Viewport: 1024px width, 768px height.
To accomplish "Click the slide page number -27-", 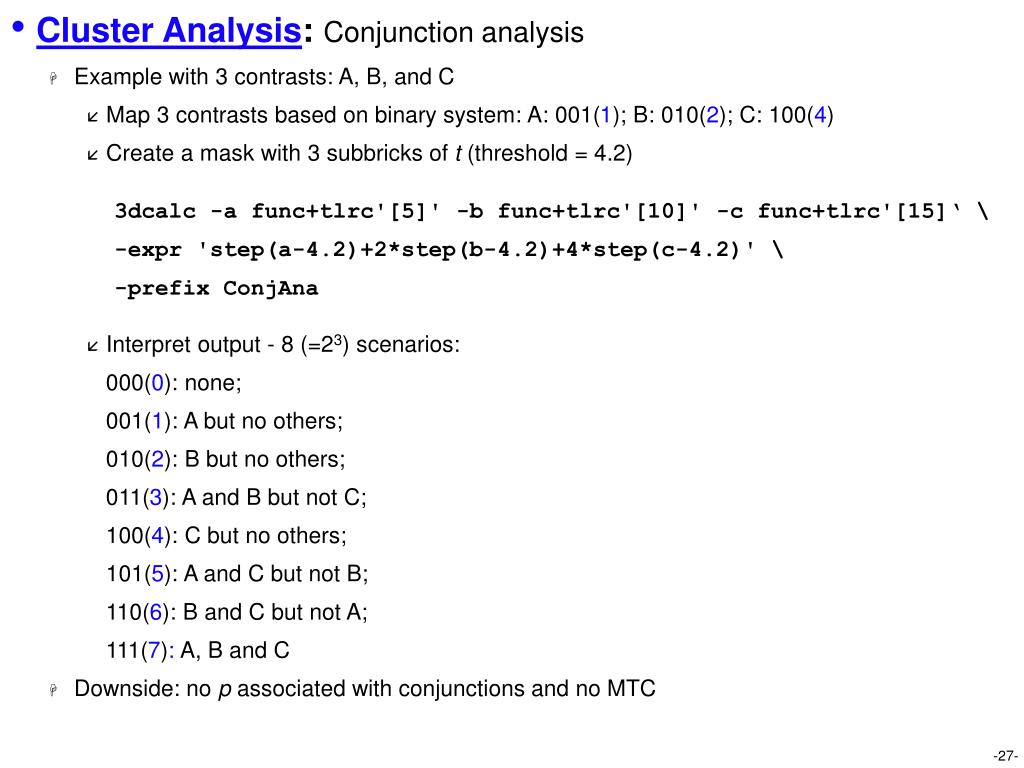I will pos(1006,756).
